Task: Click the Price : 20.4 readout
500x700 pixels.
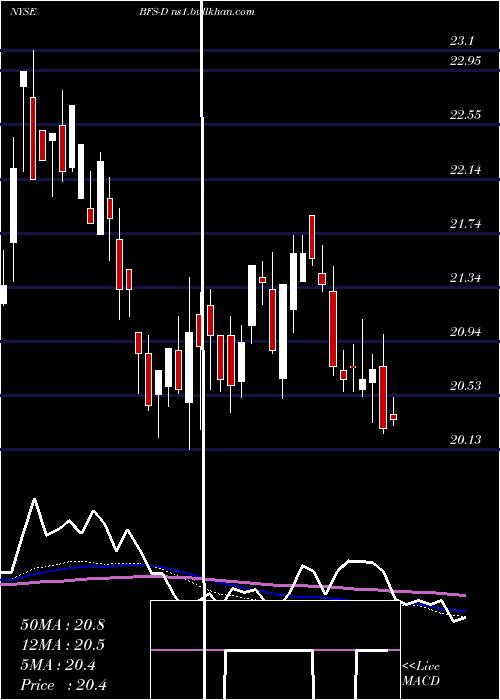Action: tap(63, 685)
